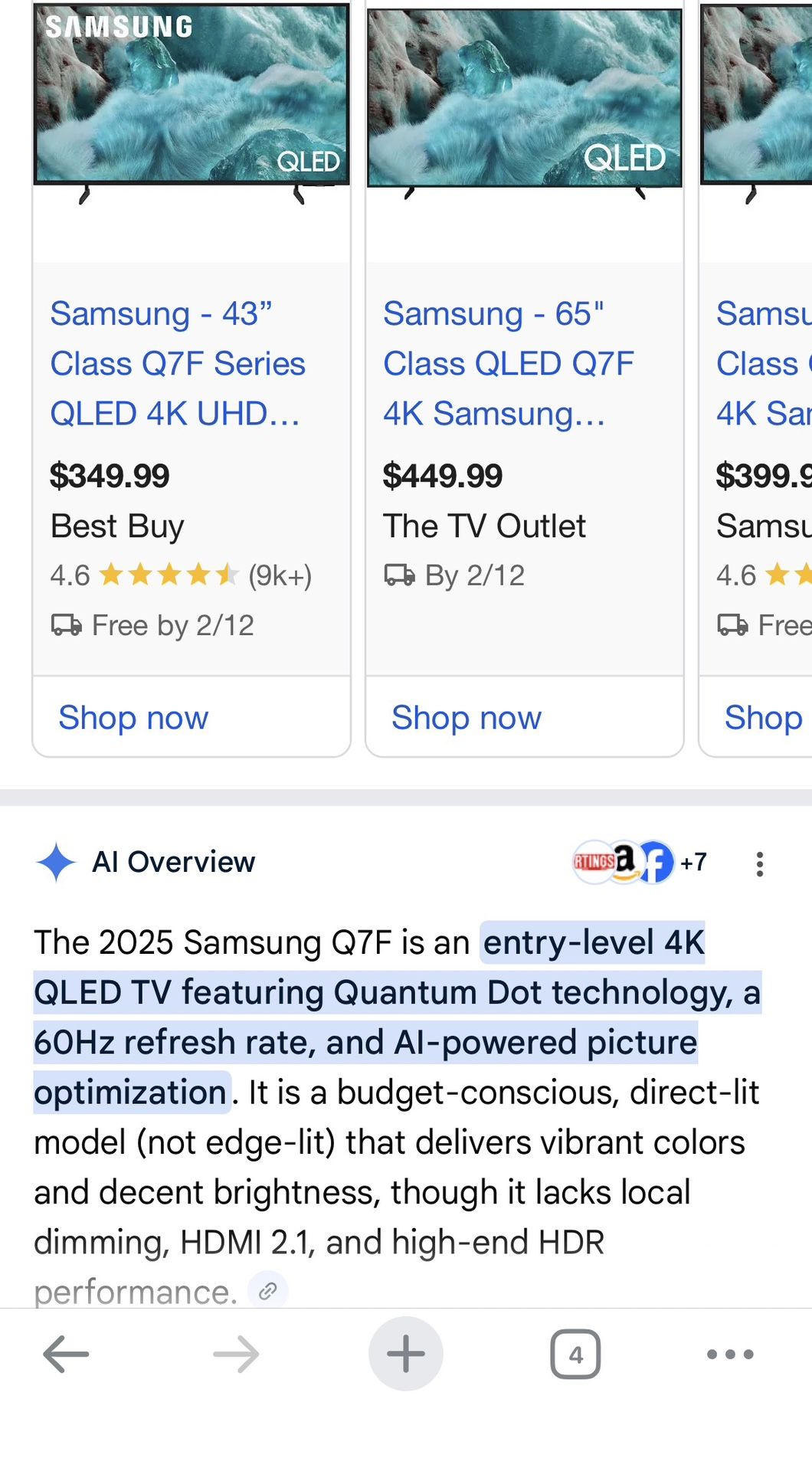Open Samsung 43" Class Q7F Series link
The height and width of the screenshot is (1471, 812).
[x=177, y=363]
